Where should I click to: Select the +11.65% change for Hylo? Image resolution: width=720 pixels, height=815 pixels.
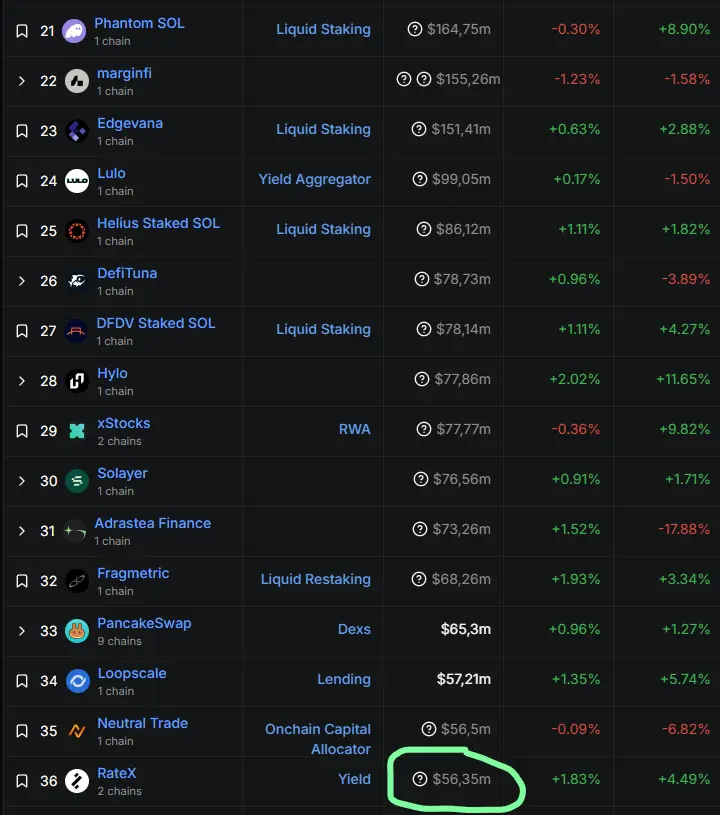click(x=683, y=379)
